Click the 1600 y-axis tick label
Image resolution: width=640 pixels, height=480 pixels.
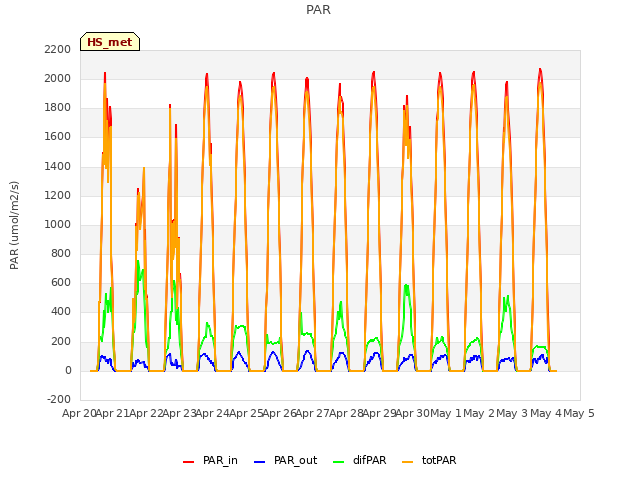(x=58, y=137)
